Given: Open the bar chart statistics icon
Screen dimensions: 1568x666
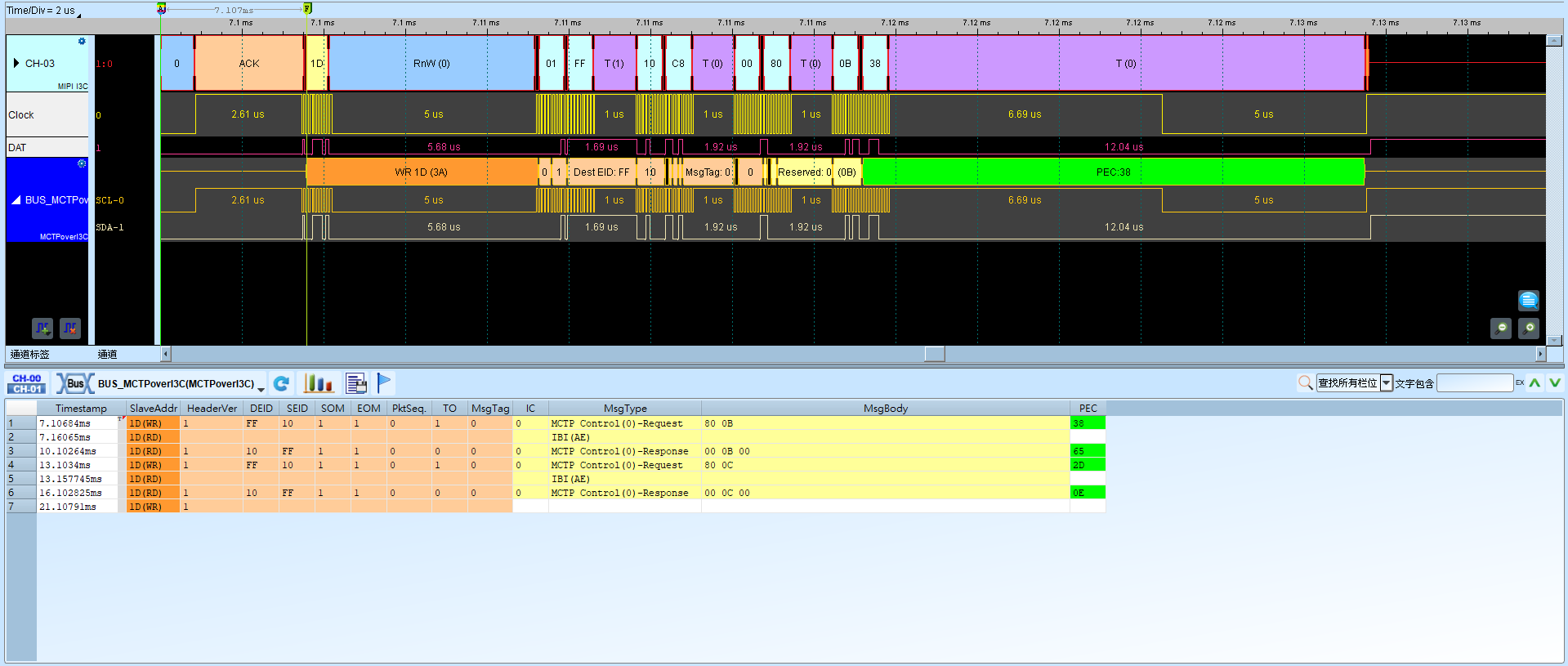Looking at the screenshot, I should (x=319, y=383).
